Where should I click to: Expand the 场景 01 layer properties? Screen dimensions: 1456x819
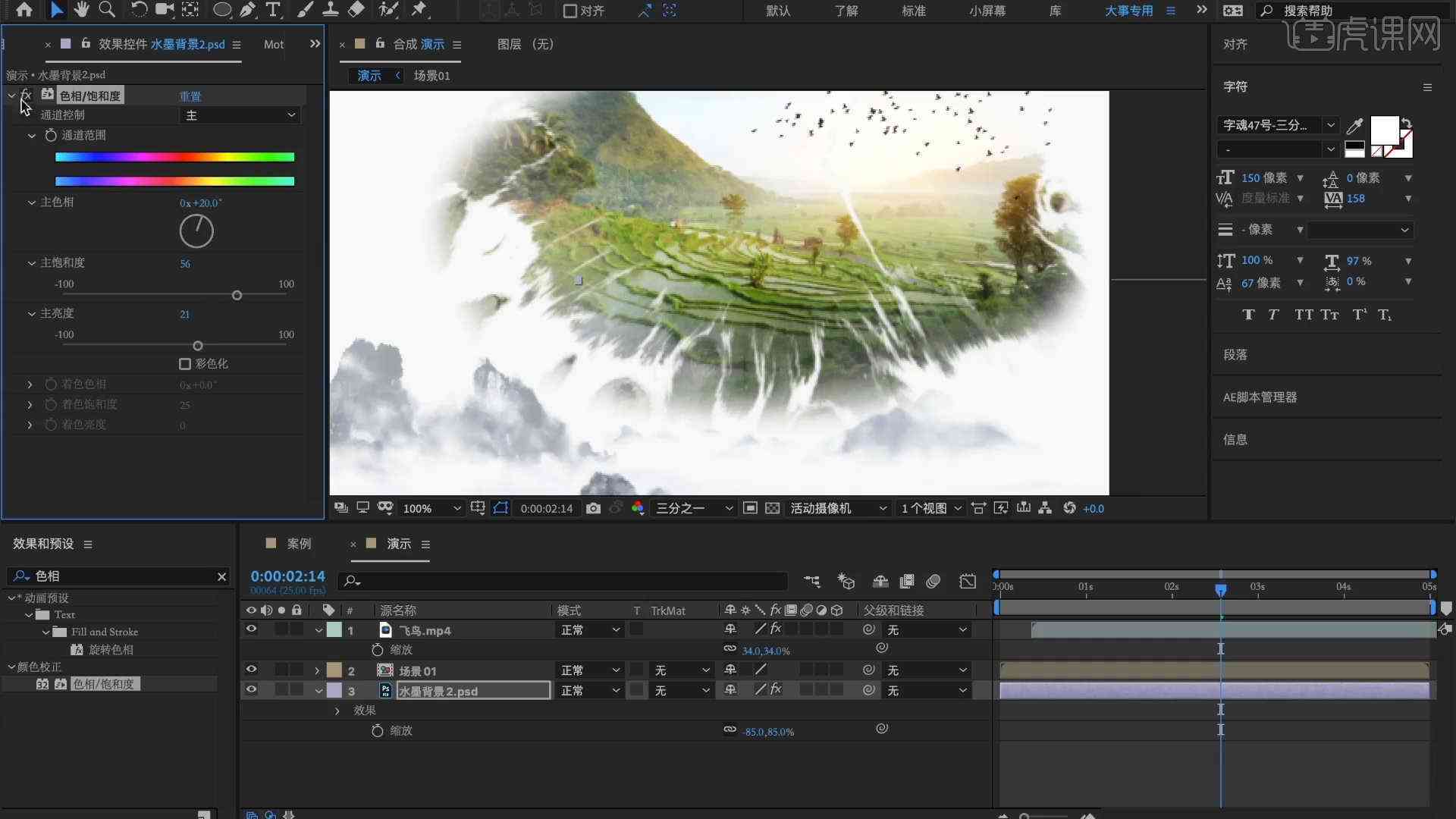[x=317, y=670]
